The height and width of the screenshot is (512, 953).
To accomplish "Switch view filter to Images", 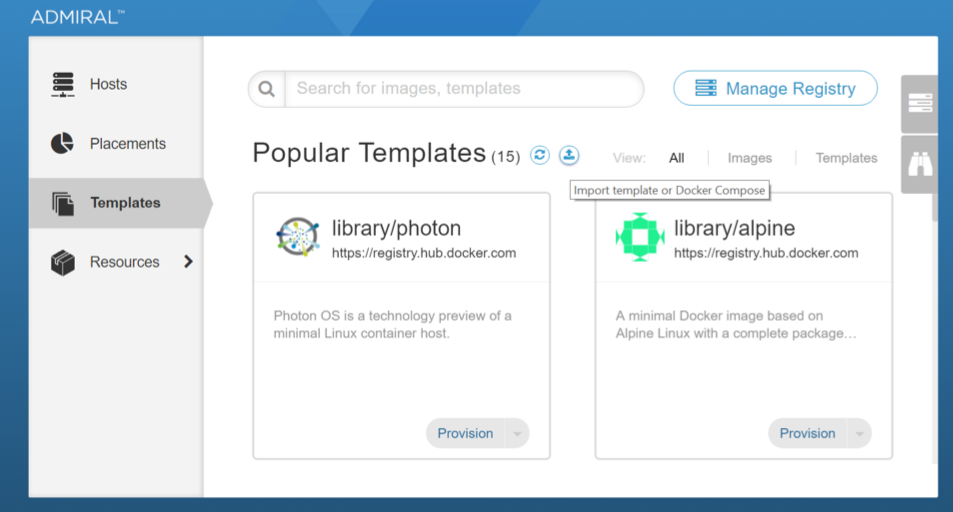I will pos(749,158).
